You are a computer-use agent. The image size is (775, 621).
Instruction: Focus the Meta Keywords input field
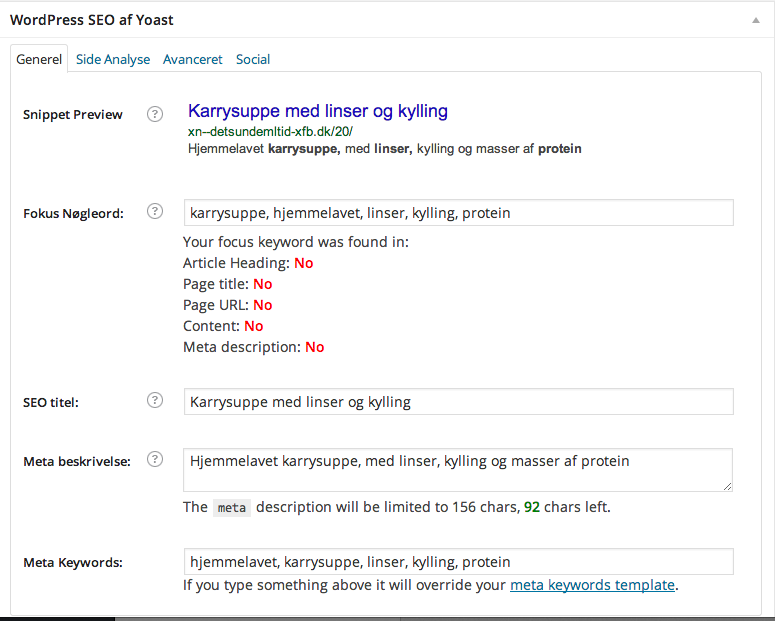459,562
